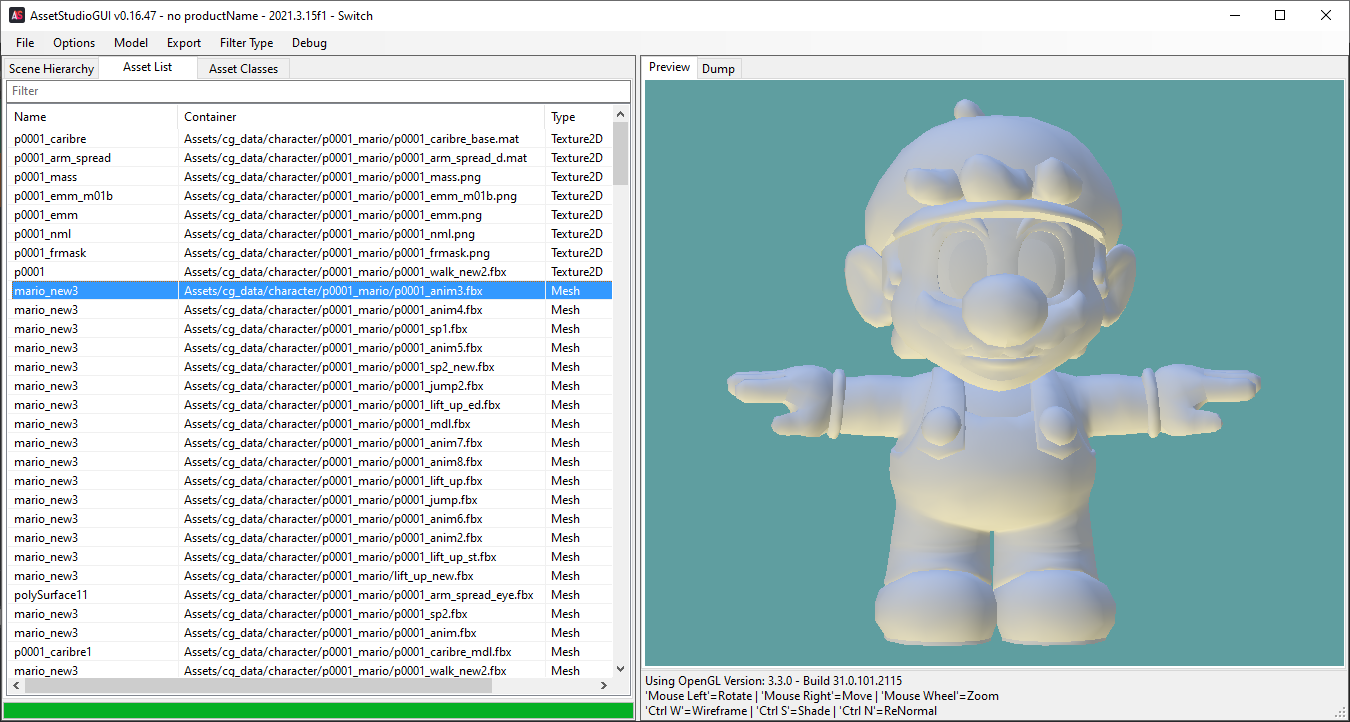Open the Export menu

click(184, 43)
